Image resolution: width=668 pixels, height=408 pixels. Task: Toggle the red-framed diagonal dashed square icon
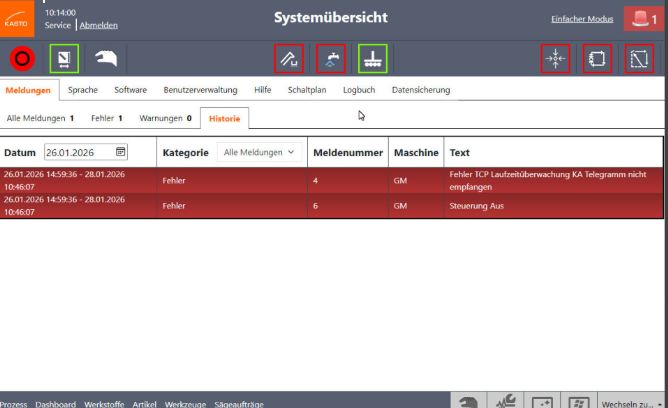point(639,59)
